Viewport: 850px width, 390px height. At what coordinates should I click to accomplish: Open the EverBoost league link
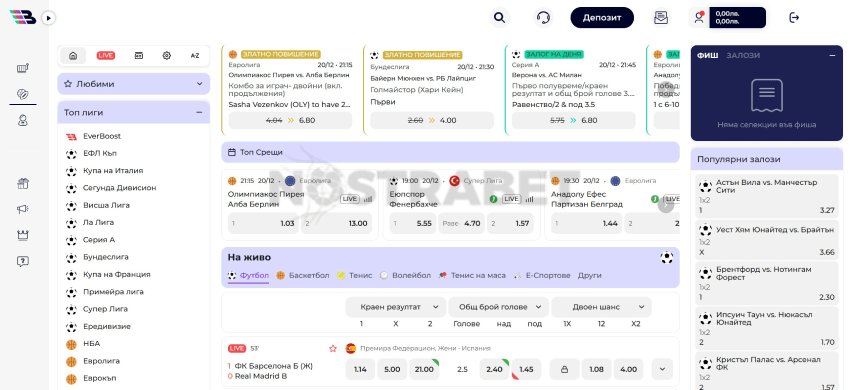(x=102, y=136)
